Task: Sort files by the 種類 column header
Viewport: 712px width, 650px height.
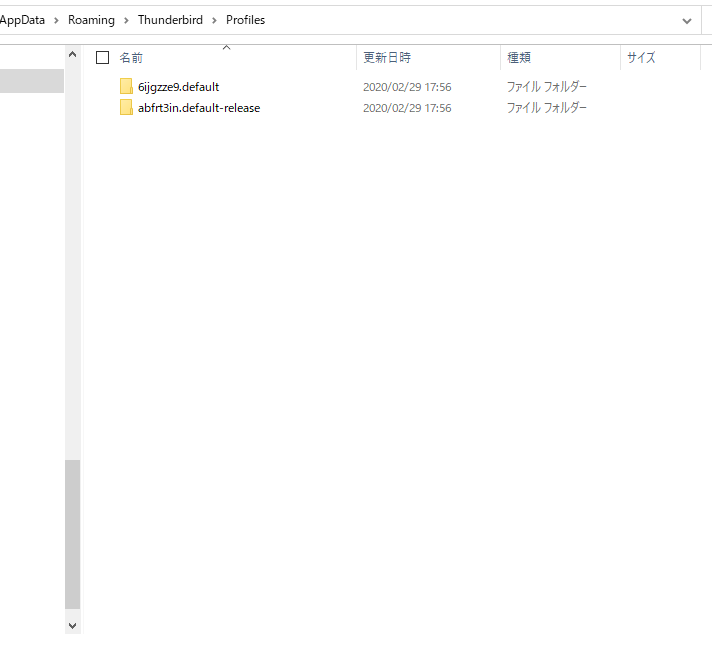Action: (519, 58)
